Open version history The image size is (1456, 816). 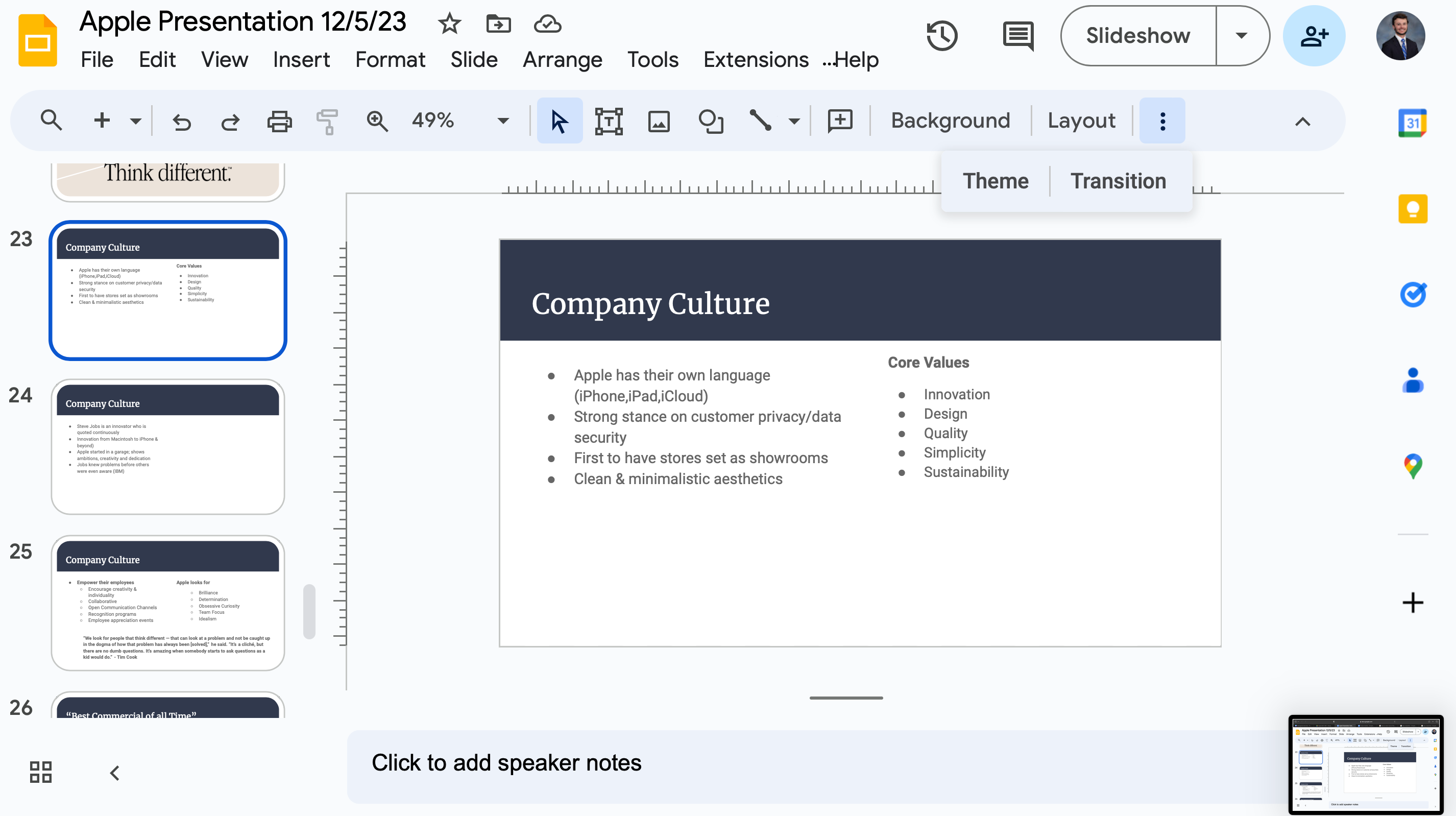pyautogui.click(x=942, y=36)
